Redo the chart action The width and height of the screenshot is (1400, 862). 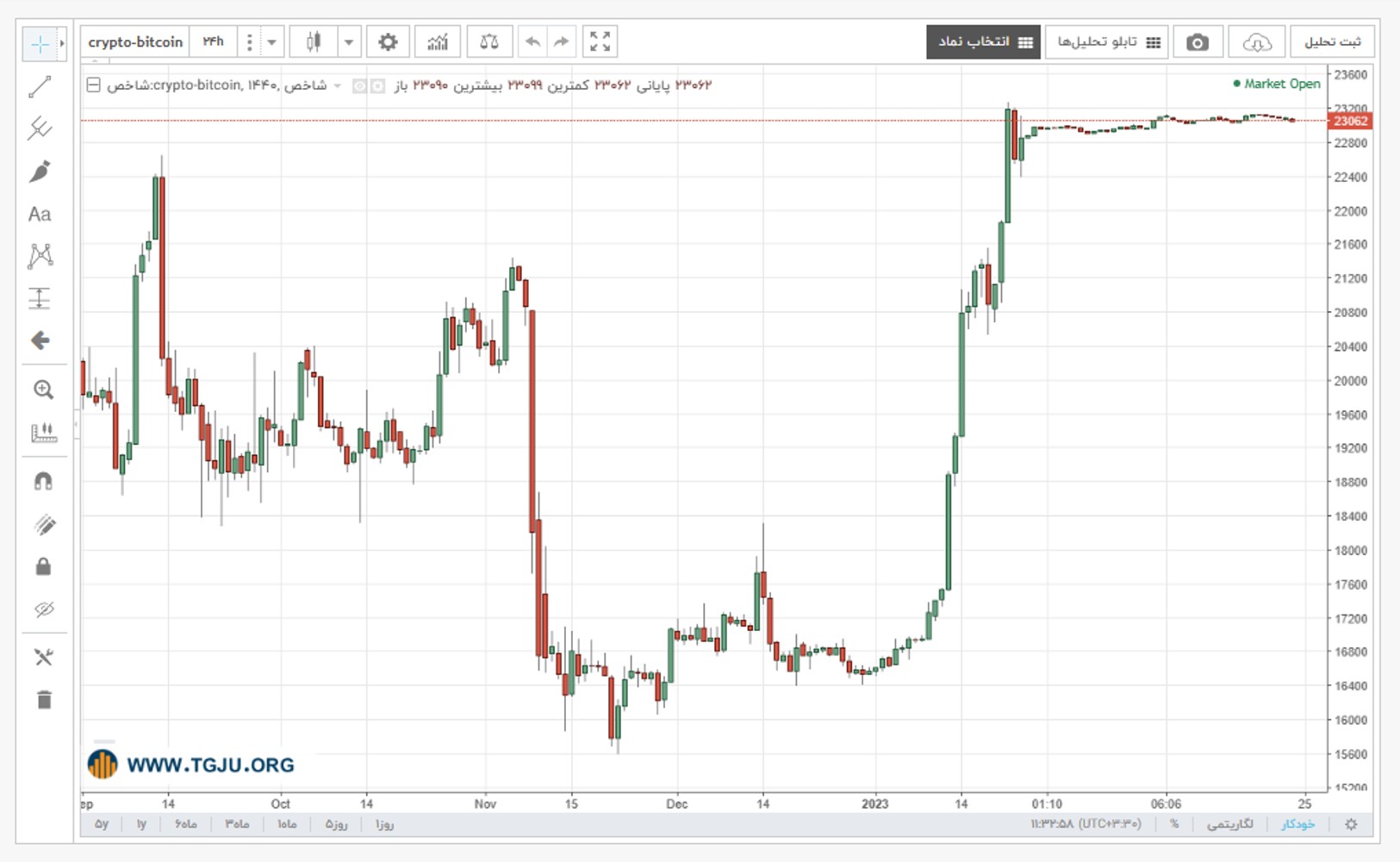coord(561,41)
